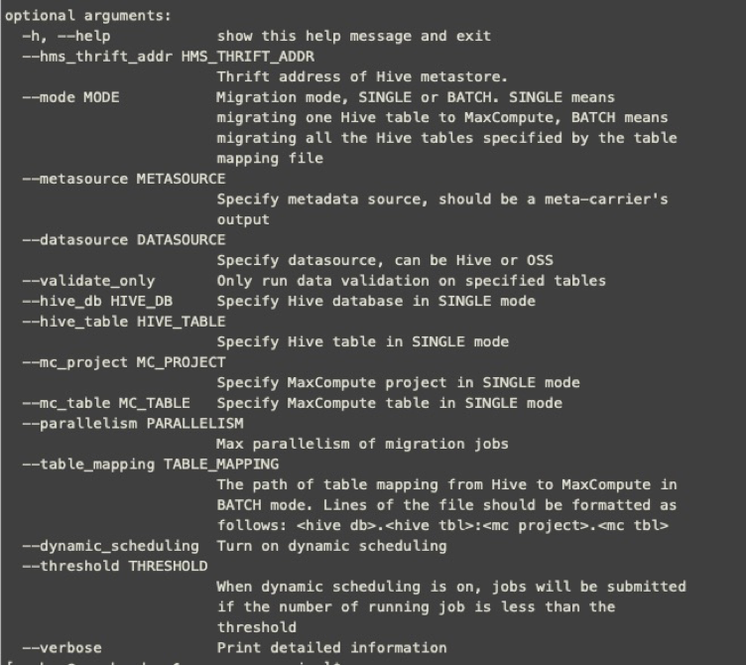The image size is (746, 665).
Task: Click the 'optional arguments:' heading
Action: click(88, 16)
